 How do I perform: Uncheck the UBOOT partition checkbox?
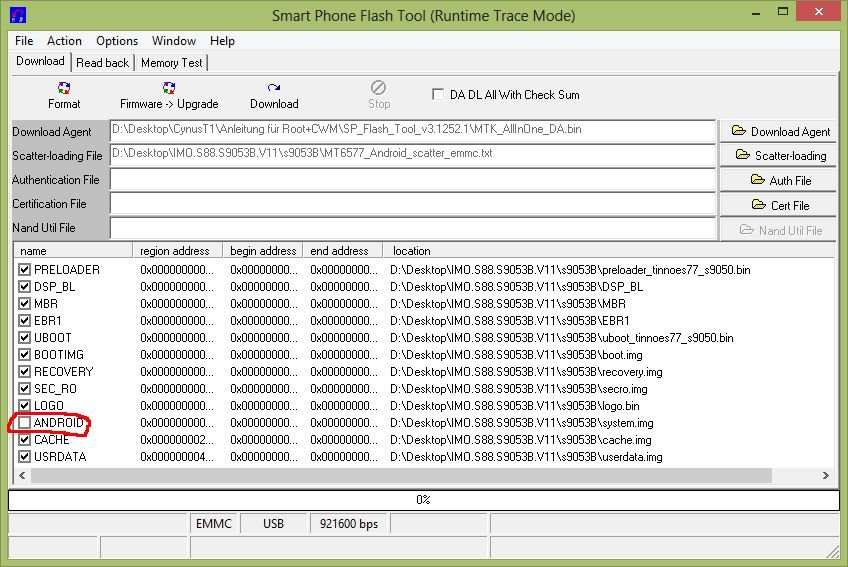(24, 338)
